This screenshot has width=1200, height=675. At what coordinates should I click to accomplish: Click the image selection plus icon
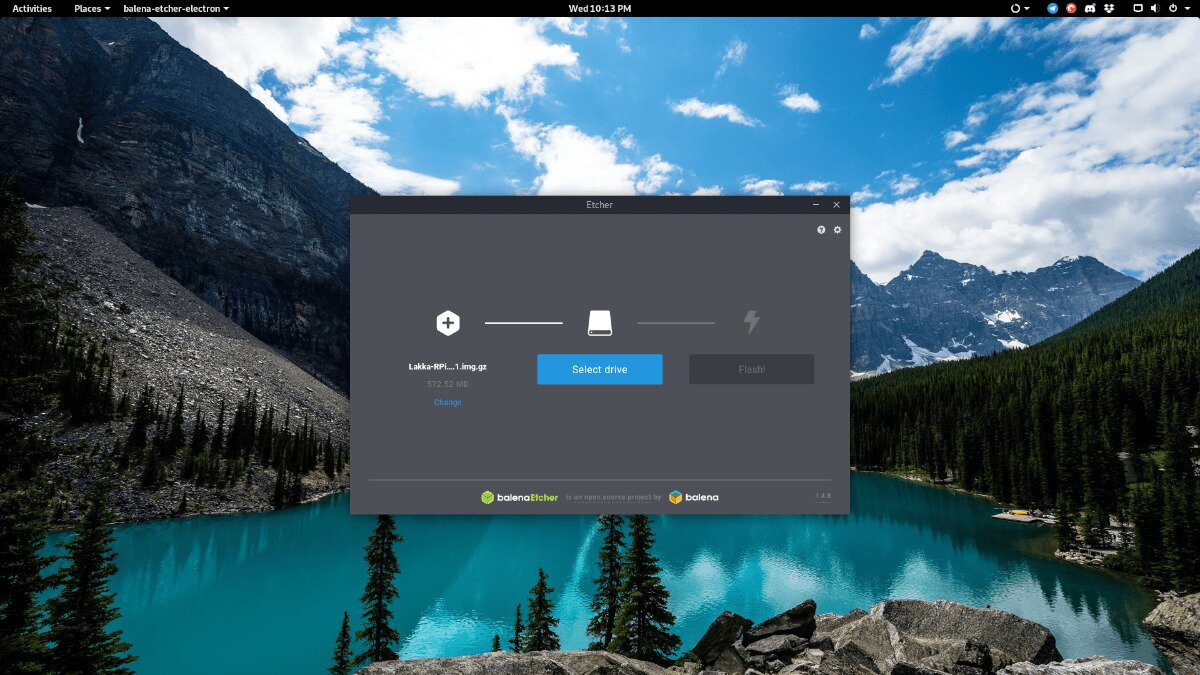click(448, 322)
